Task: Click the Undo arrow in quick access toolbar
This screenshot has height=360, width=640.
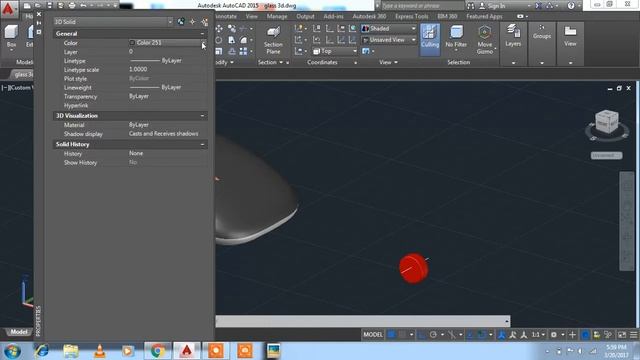Action: pyautogui.click(x=83, y=6)
